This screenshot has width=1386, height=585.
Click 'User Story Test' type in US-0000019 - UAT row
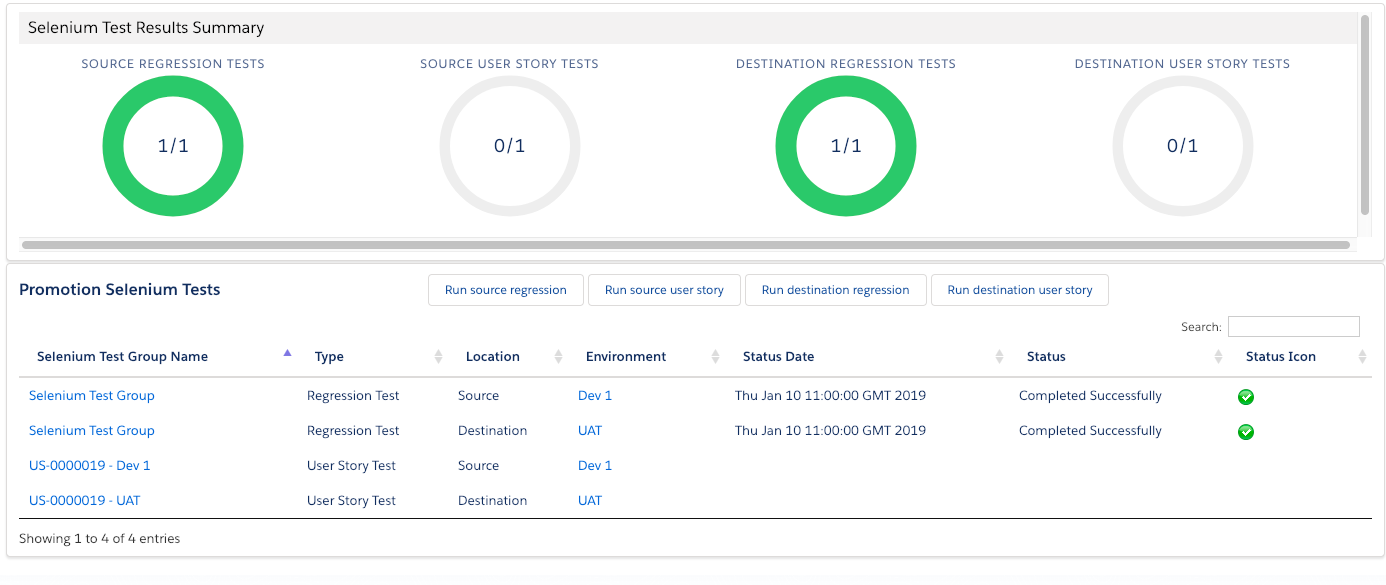(351, 501)
